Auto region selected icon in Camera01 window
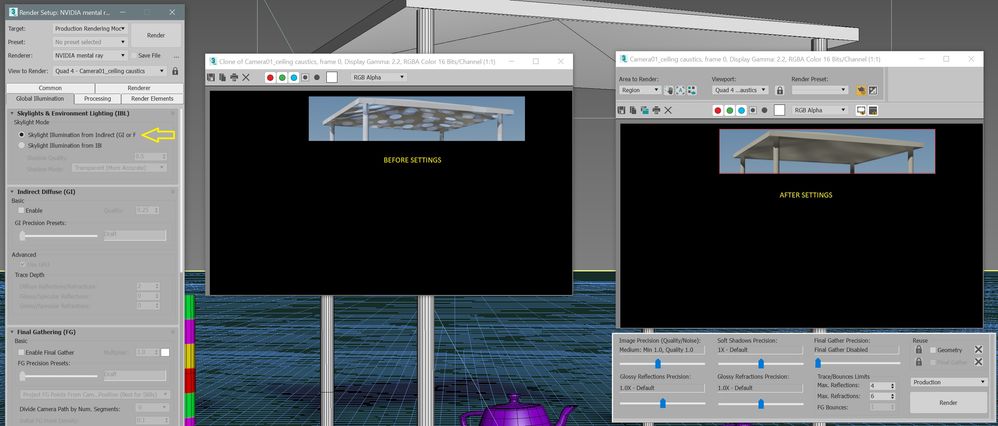 point(680,90)
